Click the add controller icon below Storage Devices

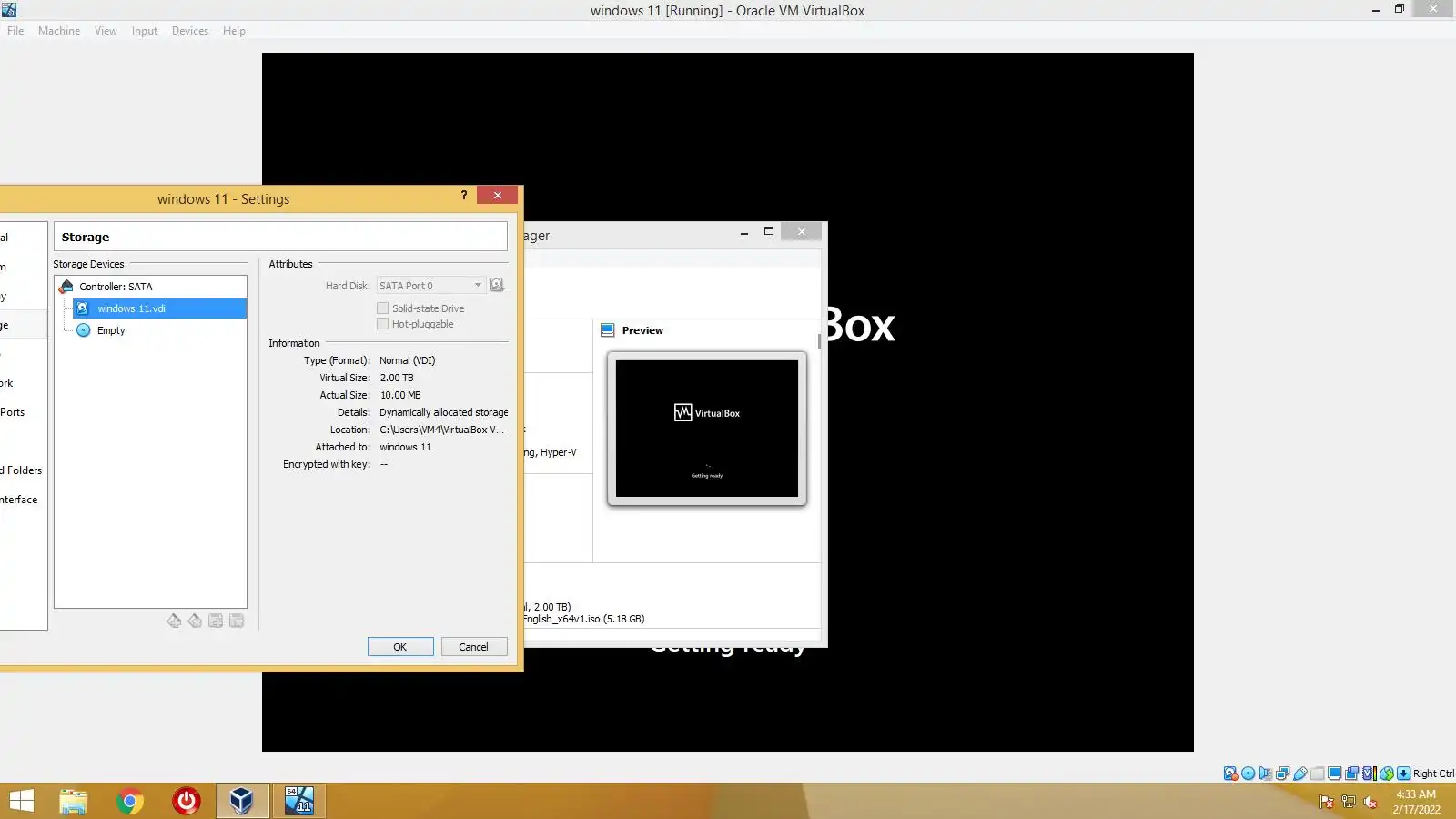pyautogui.click(x=174, y=621)
